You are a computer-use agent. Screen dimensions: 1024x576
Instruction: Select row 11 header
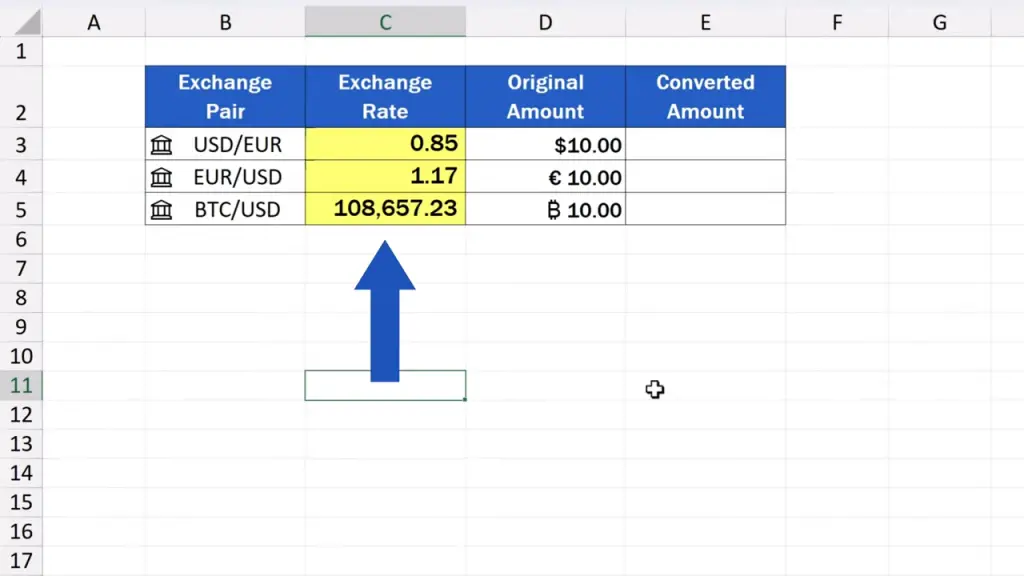pos(22,386)
